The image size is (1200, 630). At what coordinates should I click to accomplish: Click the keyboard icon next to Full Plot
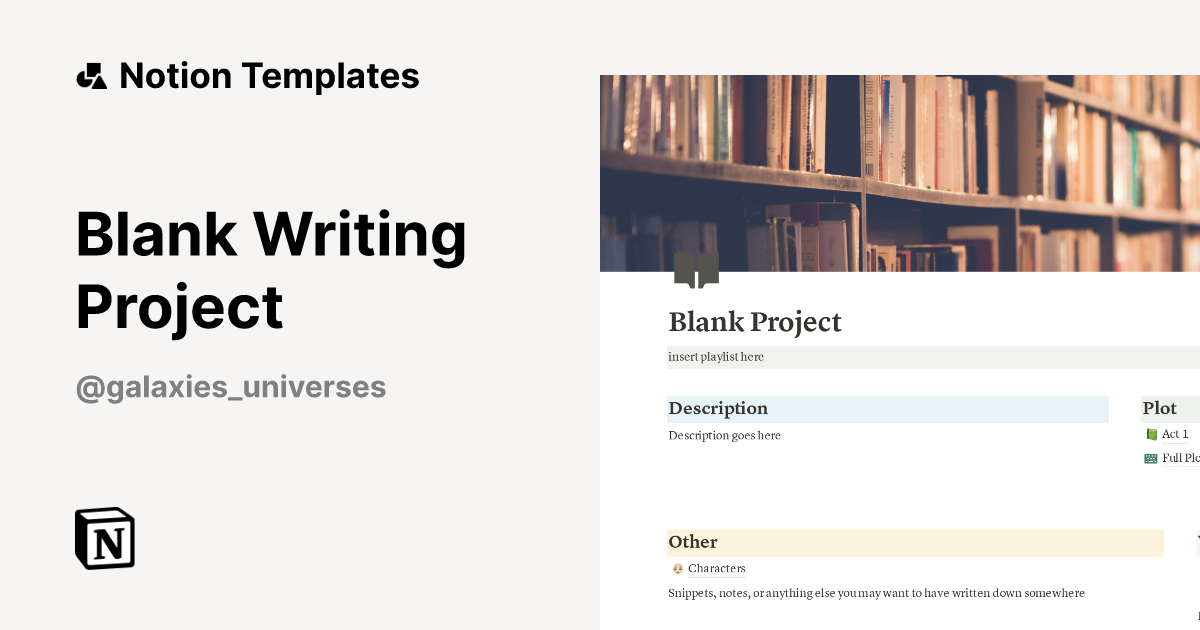pos(1150,458)
